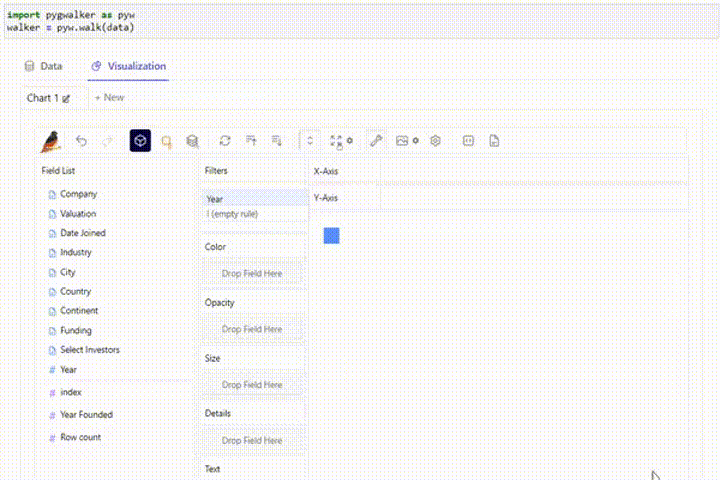This screenshot has height=480, width=720.
Task: Click the Year filter's empty rule
Action: click(x=232, y=214)
